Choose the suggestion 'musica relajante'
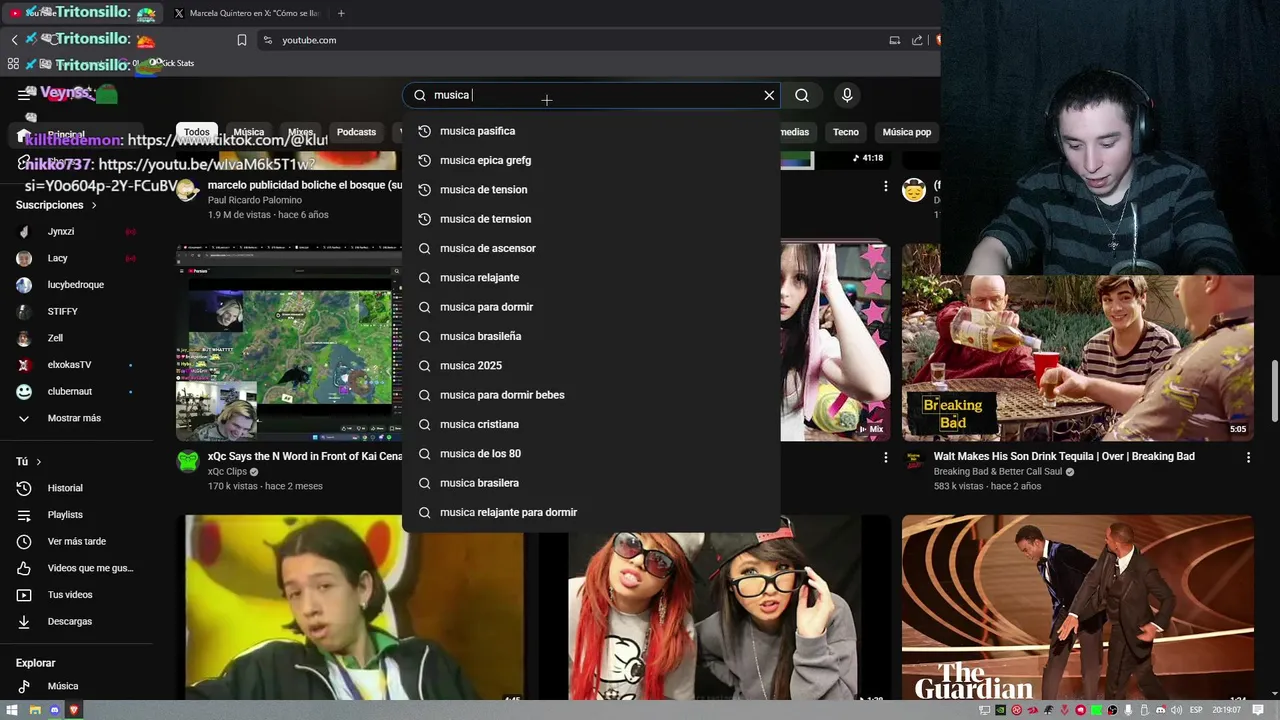This screenshot has height=720, width=1280. coord(591,278)
